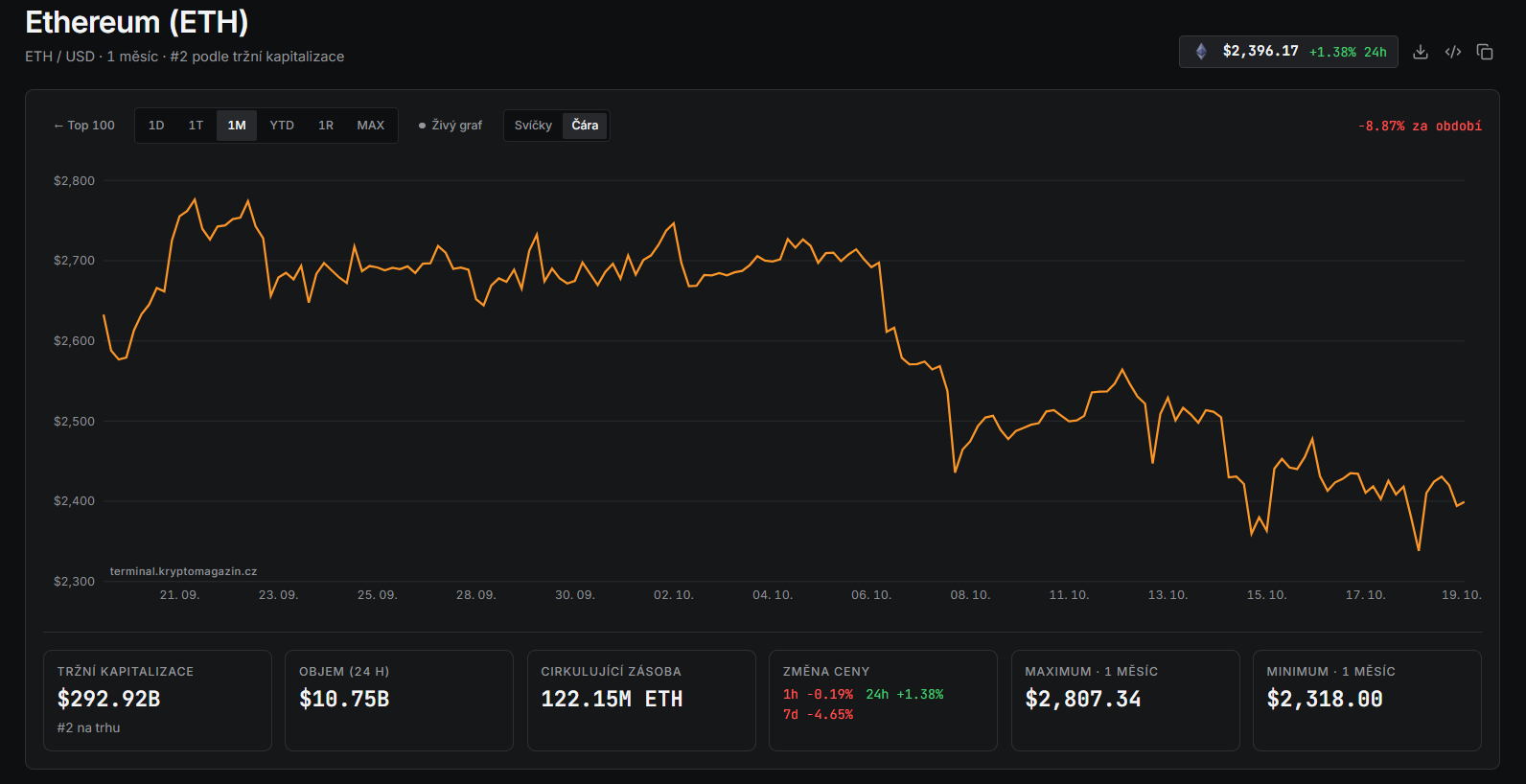Select the 1D time range
The image size is (1526, 784).
156,126
